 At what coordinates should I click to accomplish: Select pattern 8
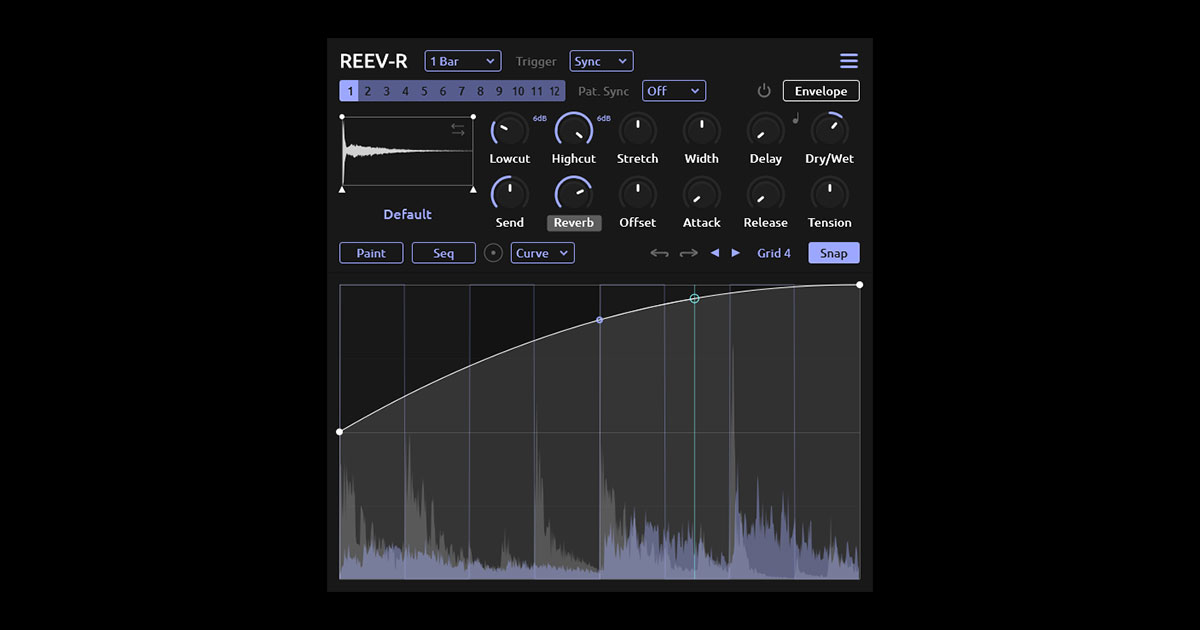coord(480,91)
